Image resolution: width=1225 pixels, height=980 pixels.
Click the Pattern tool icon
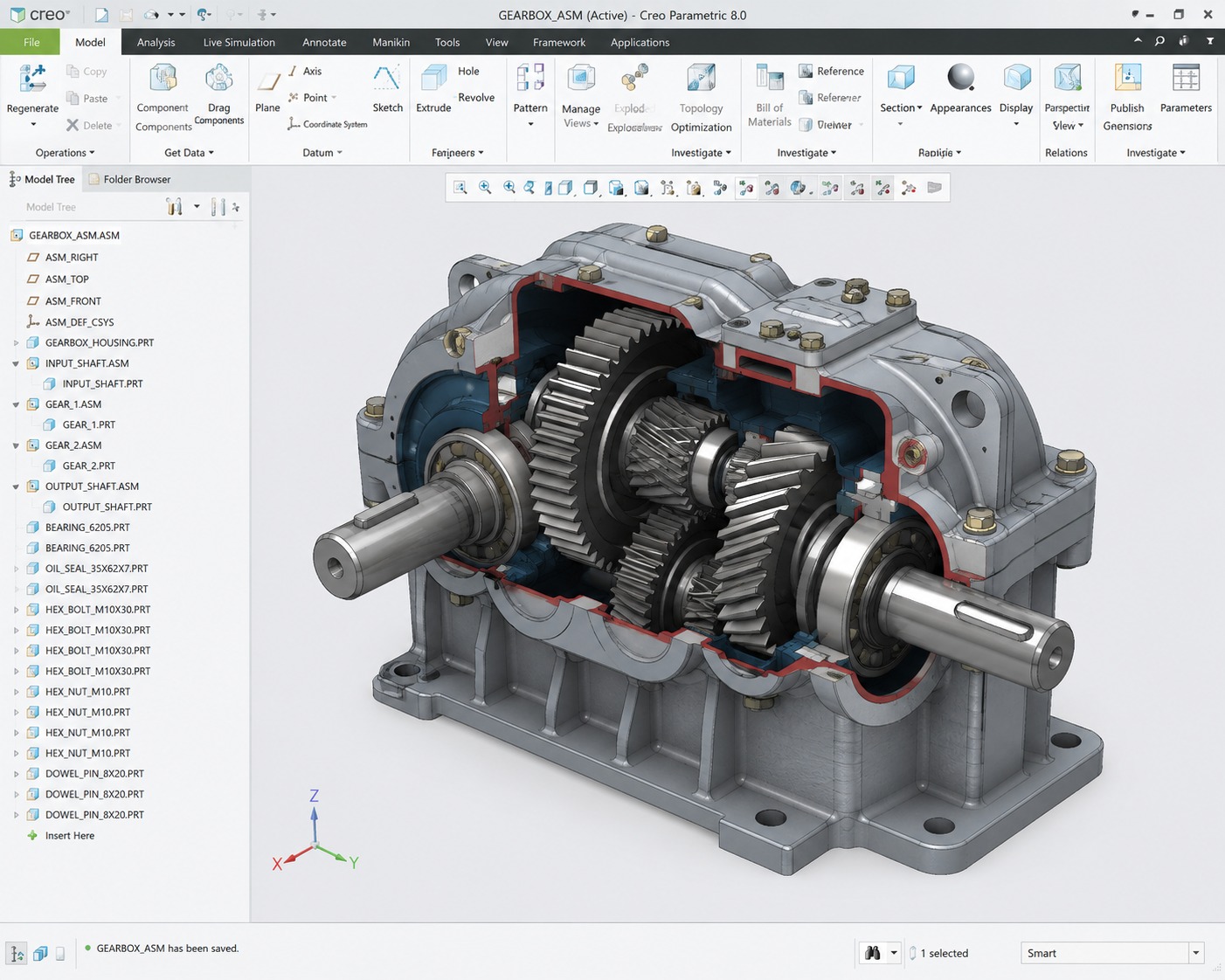tap(530, 79)
